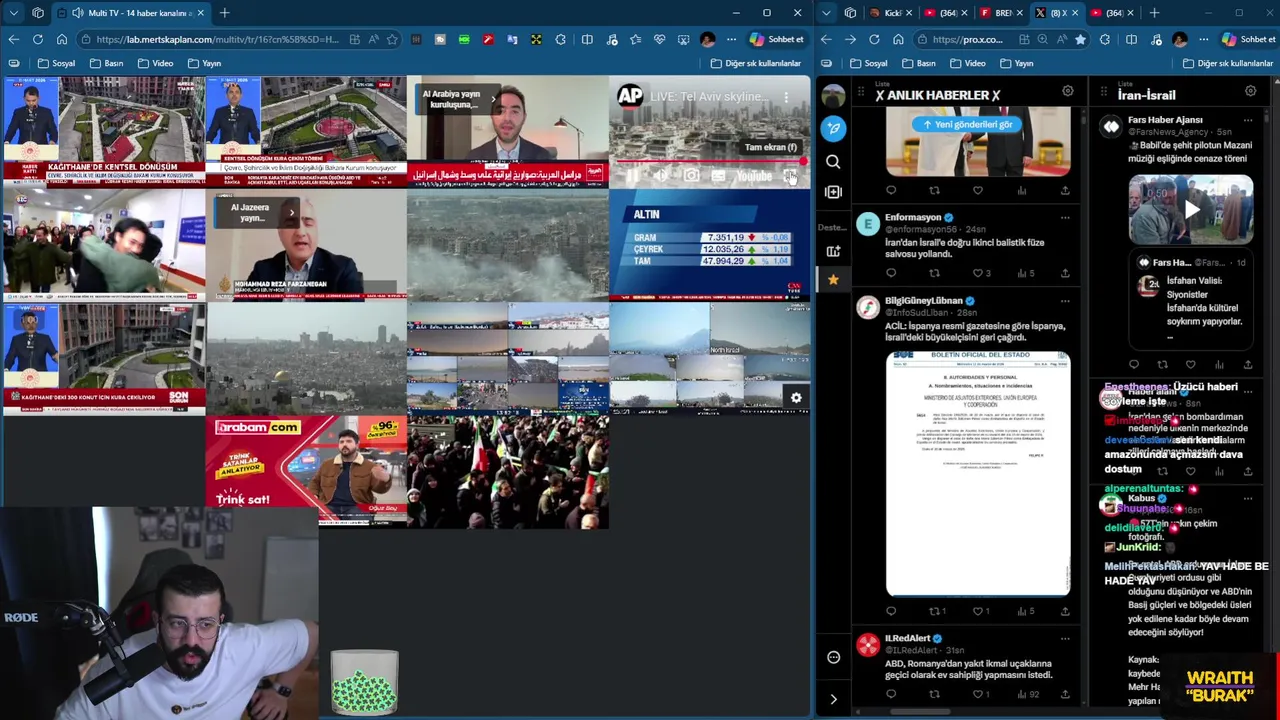1280x720 pixels.
Task: Like the Enformasyon post
Action: click(978, 272)
